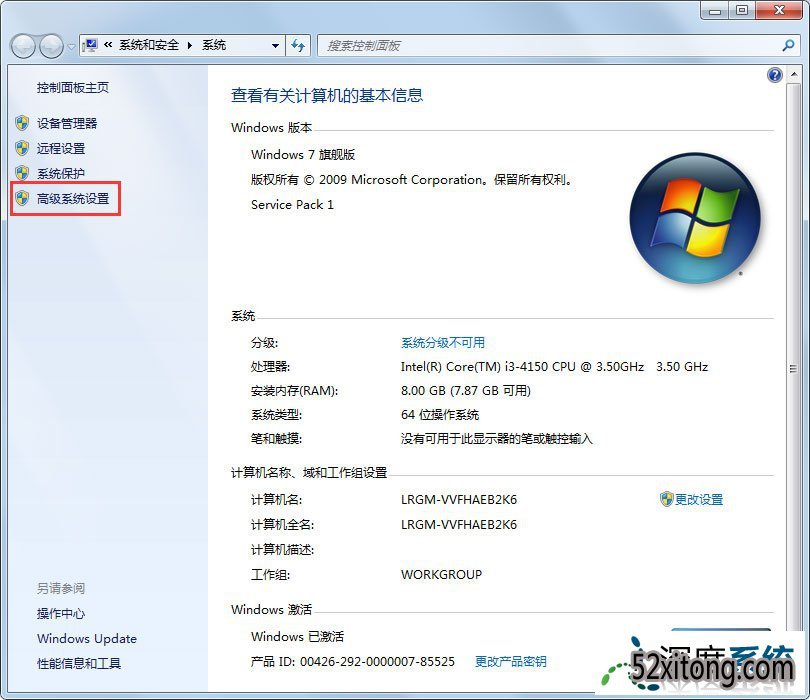Viewport: 810px width, 700px height.
Task: Open the recent pages dropdown next to Forward
Action: pyautogui.click(x=71, y=47)
